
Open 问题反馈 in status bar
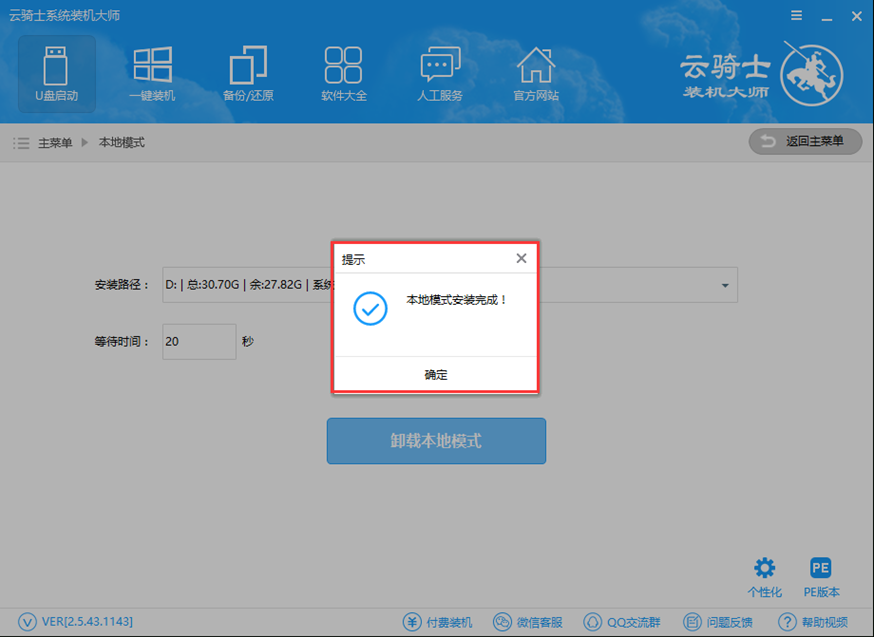(x=717, y=622)
